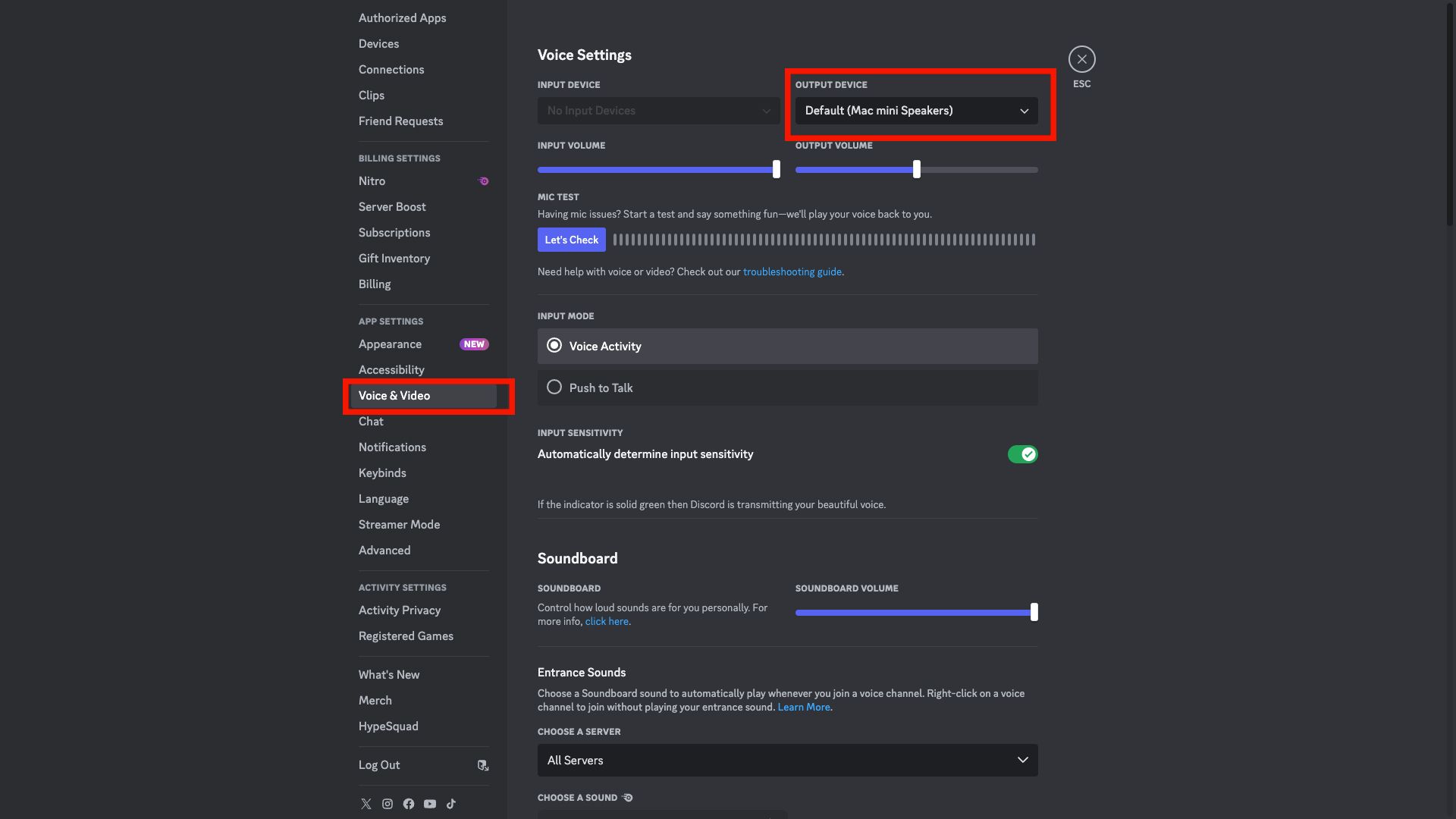Drag the Output Volume slider
Screen dimensions: 1456x819
tap(916, 169)
